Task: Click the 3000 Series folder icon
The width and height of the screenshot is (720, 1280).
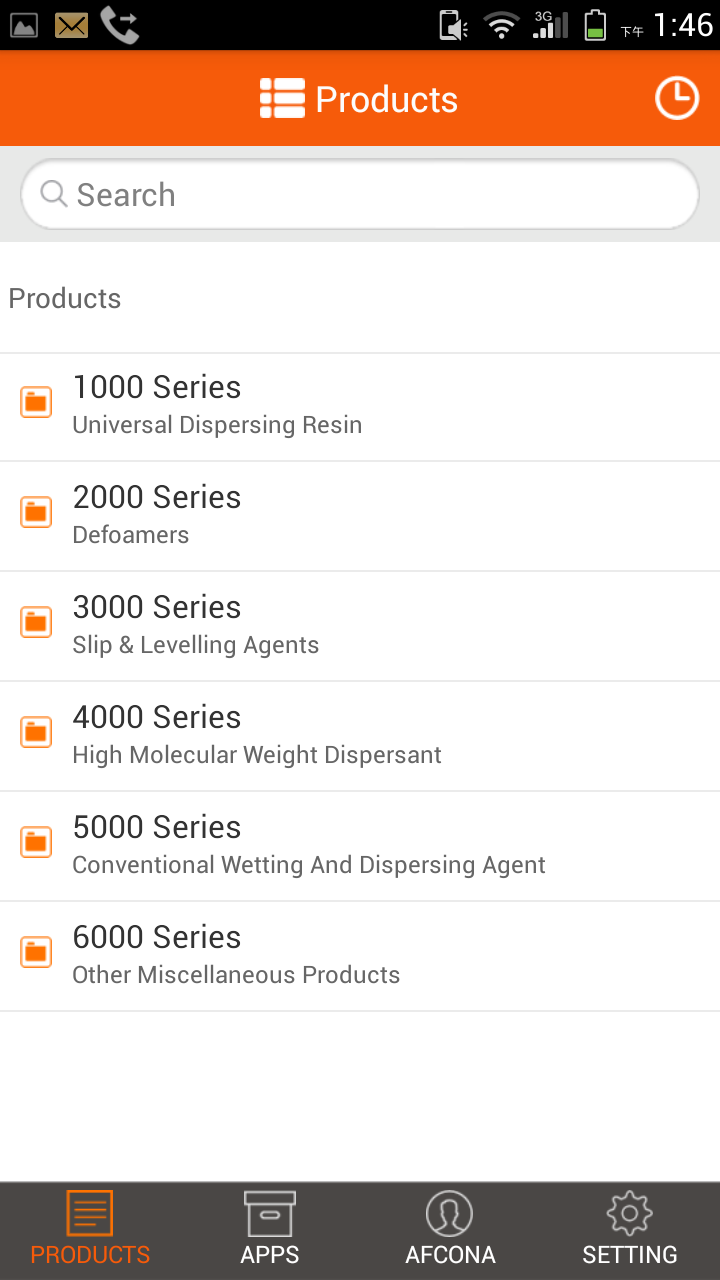Action: 37,622
